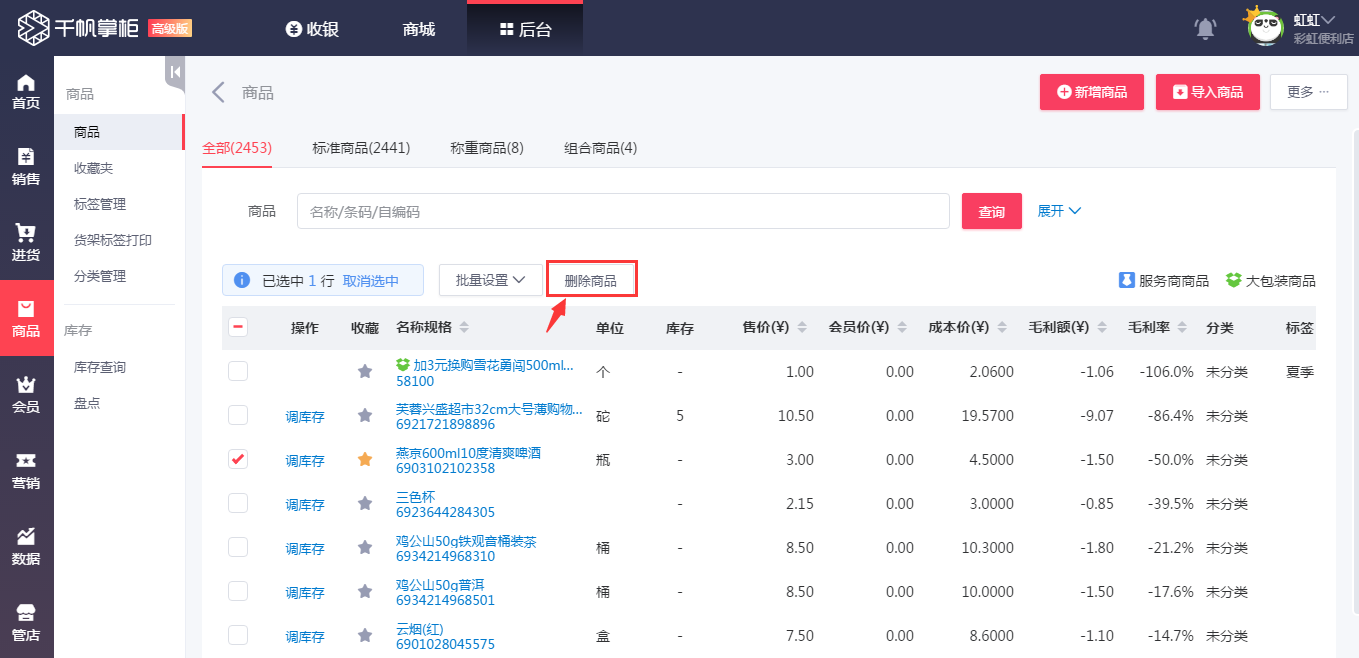The image size is (1359, 658).
Task: Uncheck the 燕京600ml啤酒 row checkbox
Action: click(x=237, y=459)
